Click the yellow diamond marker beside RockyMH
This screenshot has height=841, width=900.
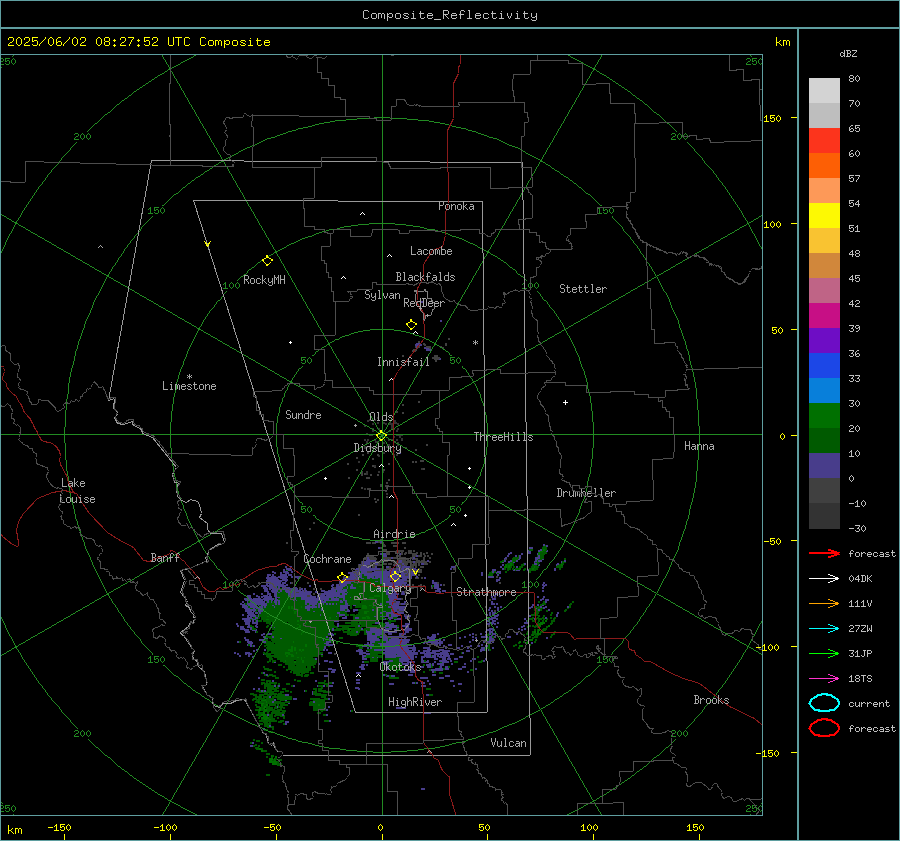click(x=267, y=261)
